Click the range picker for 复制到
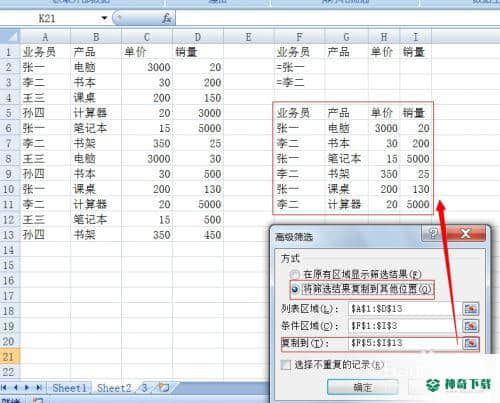Screen dimensions: 500x403 (471, 343)
